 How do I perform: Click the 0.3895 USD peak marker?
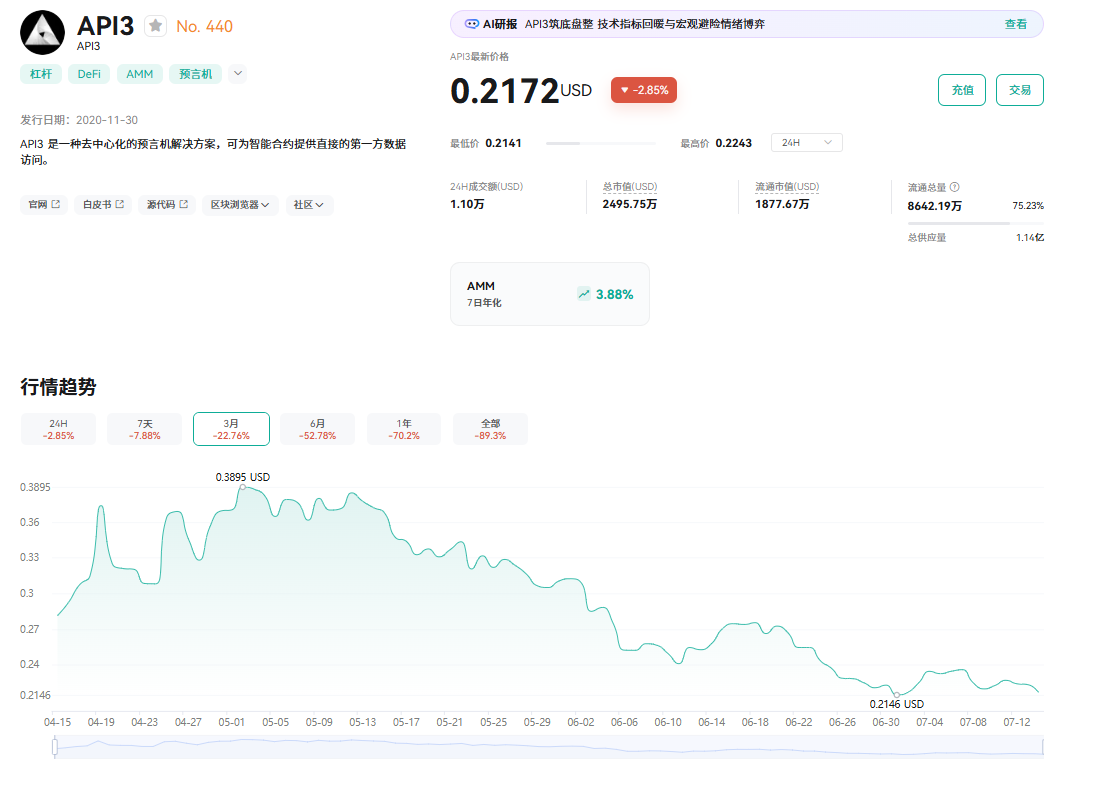(x=242, y=487)
